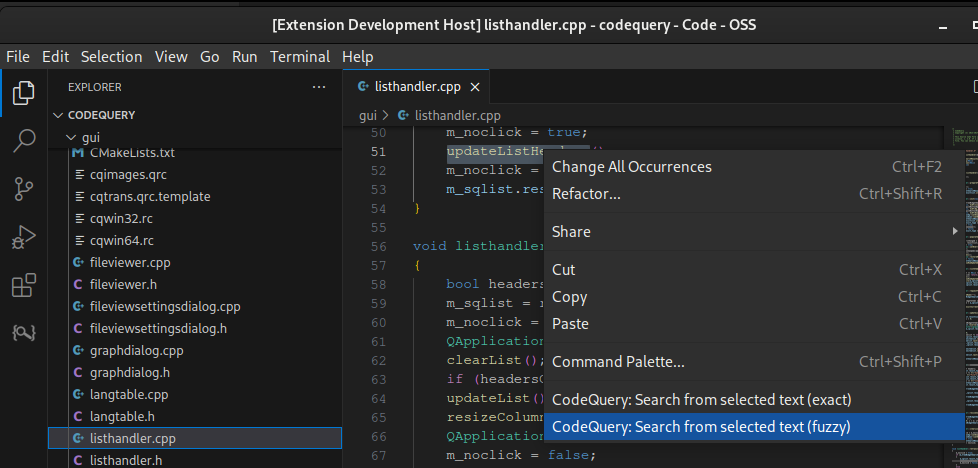Click line number 50 in gutter
This screenshot has width=978, height=468.
[x=379, y=132]
